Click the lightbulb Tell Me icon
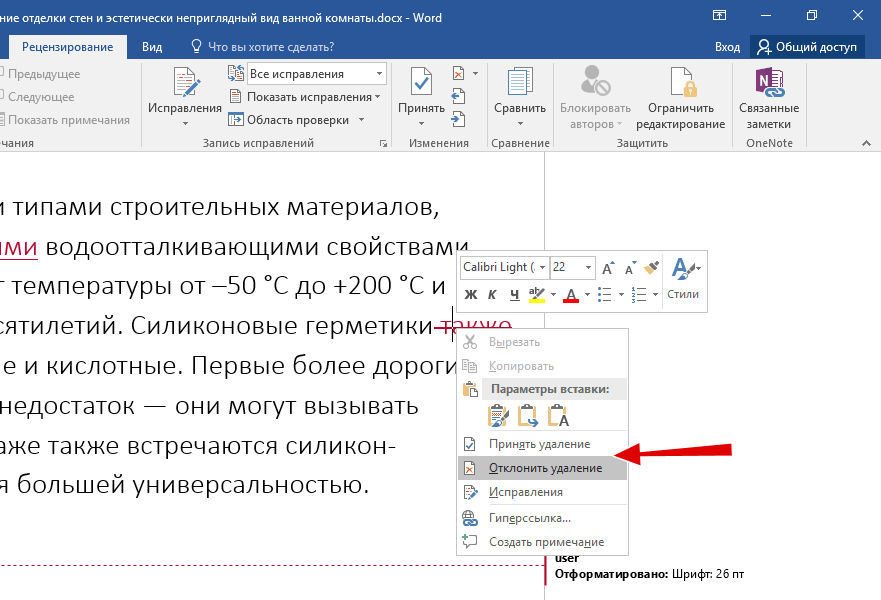The width and height of the screenshot is (881, 600). coord(196,46)
